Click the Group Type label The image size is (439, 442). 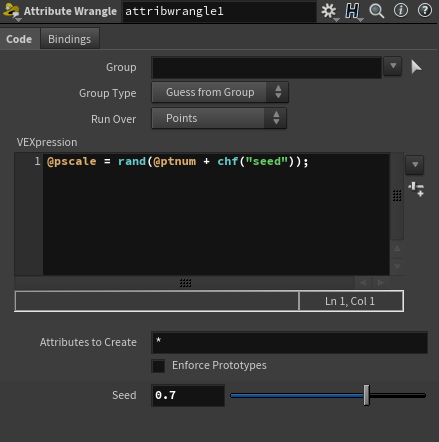coord(108,93)
